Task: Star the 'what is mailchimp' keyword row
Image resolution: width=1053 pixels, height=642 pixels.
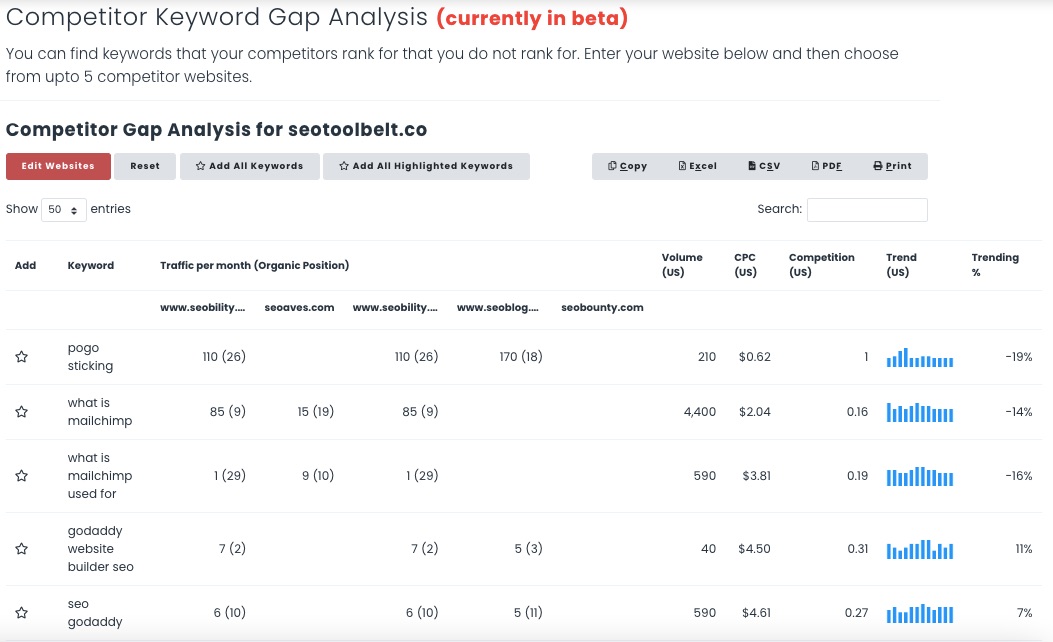Action: pos(22,412)
